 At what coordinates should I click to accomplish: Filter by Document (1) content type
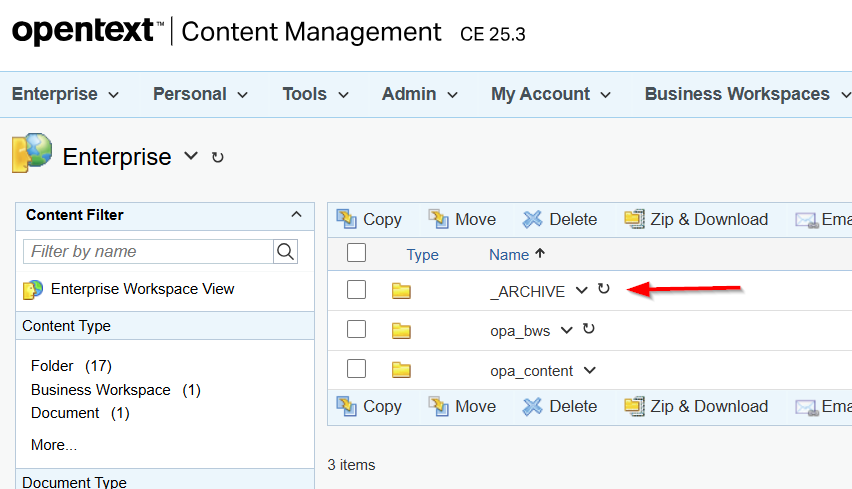tap(80, 413)
